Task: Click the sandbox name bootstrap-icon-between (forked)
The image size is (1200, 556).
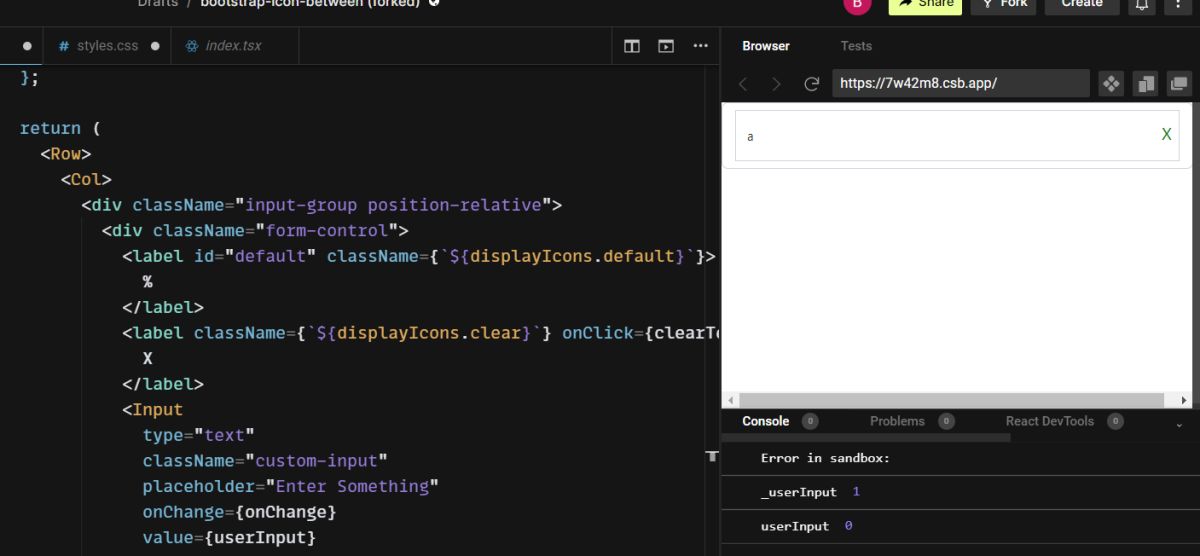Action: (311, 4)
